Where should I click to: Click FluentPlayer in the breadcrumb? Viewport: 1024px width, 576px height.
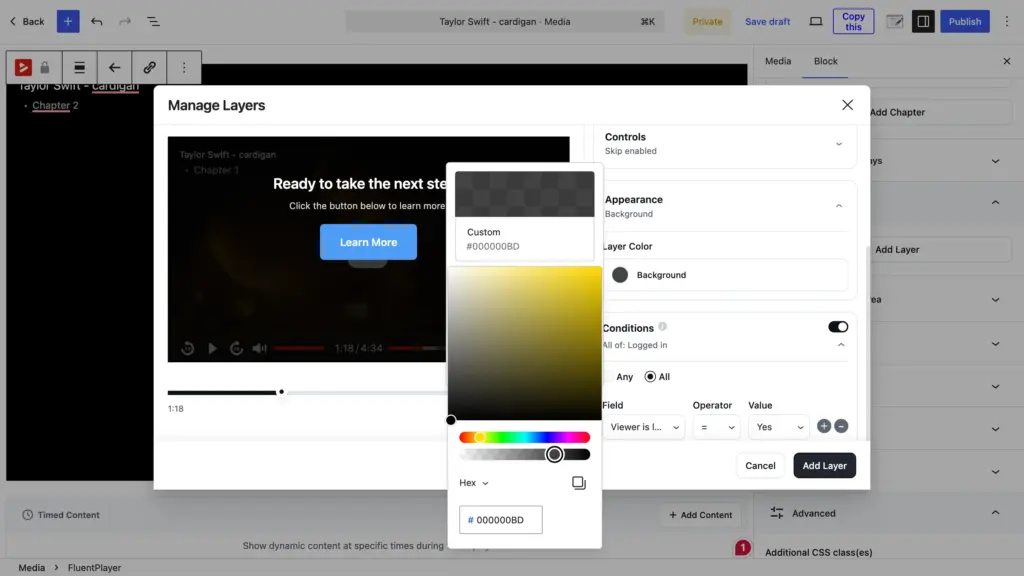point(94,568)
